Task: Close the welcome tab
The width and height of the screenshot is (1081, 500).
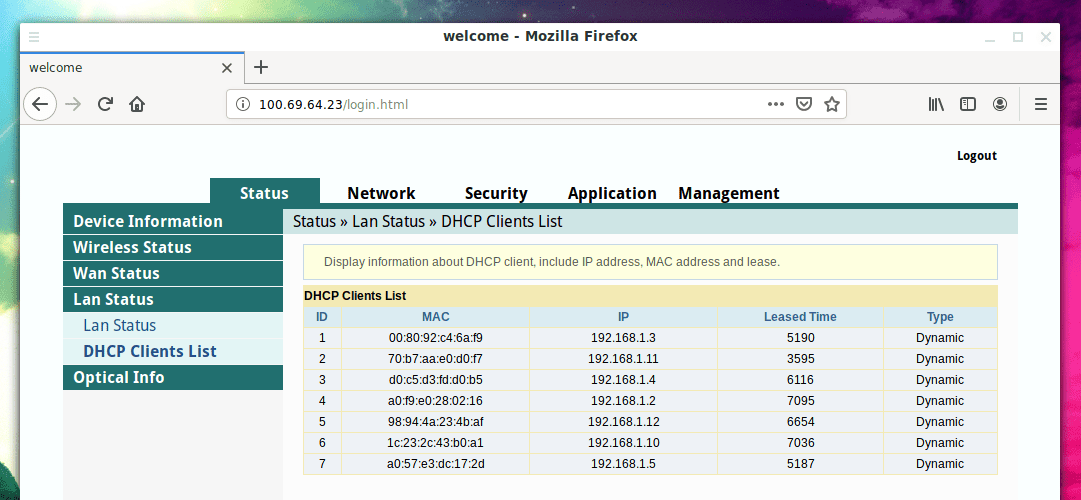Action: point(227,68)
